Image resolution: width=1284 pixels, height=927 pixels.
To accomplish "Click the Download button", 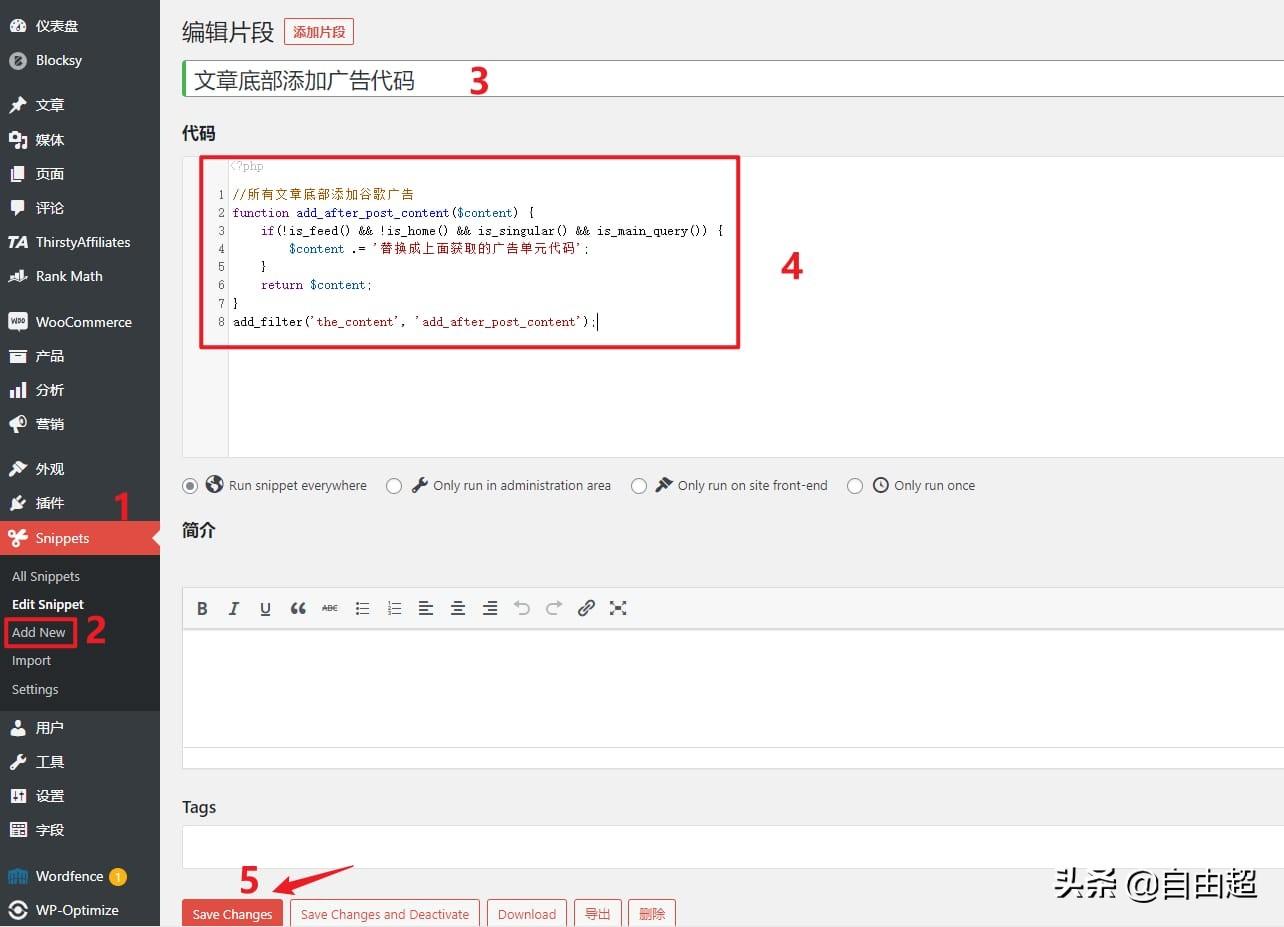I will point(527,914).
